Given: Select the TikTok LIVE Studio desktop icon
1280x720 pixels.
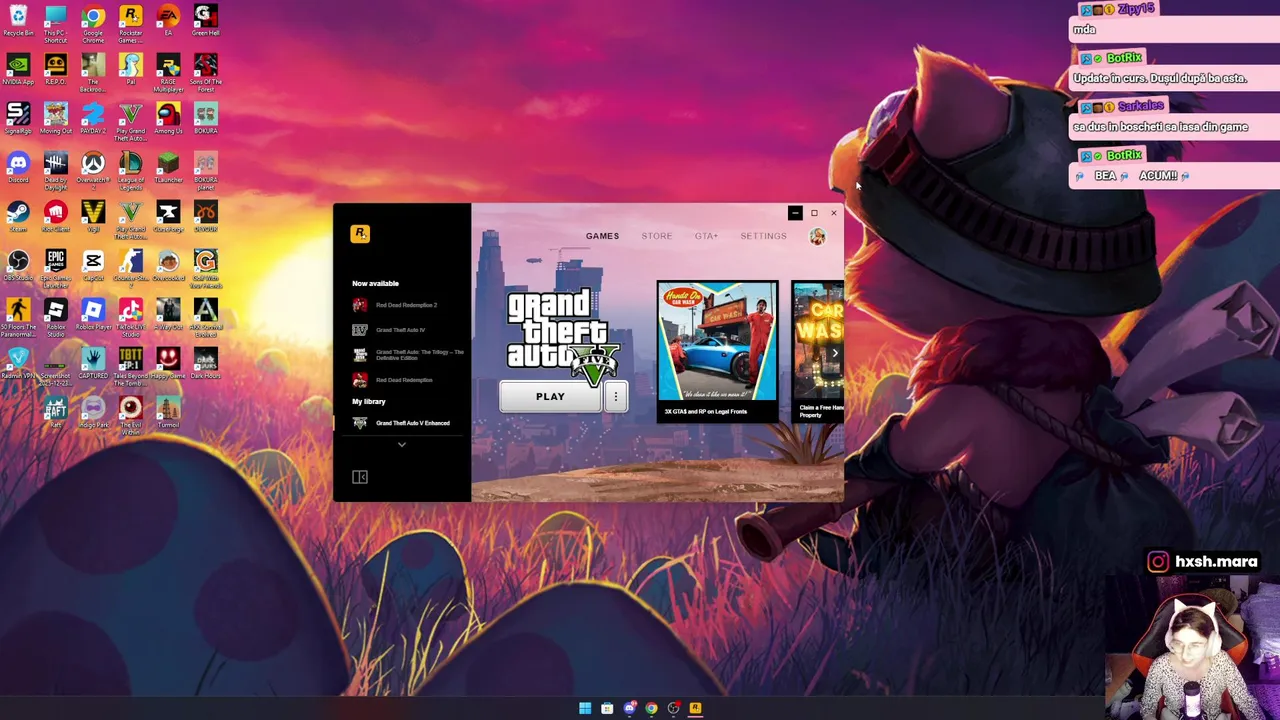Looking at the screenshot, I should coord(130,318).
